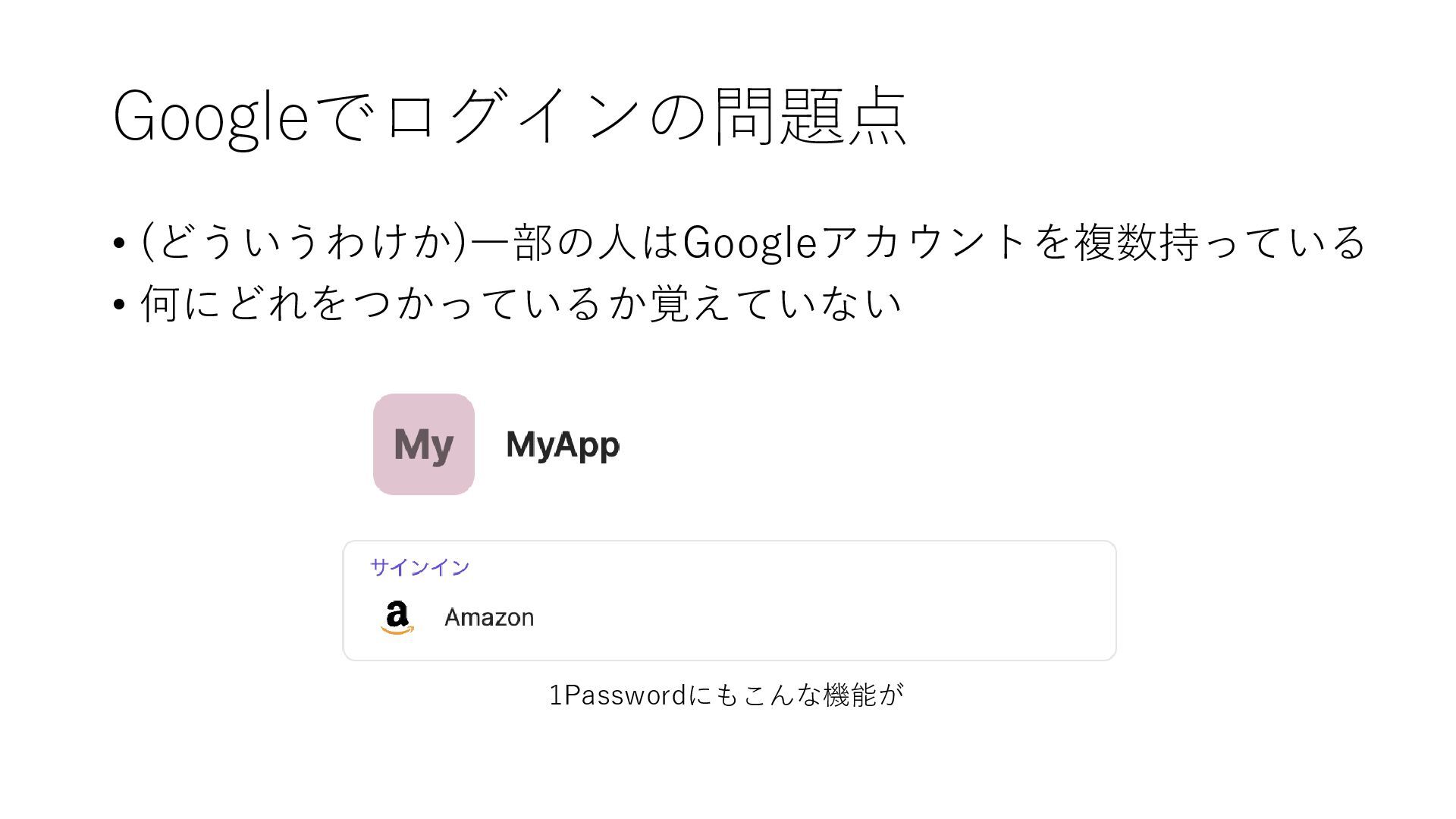Click 一部の人は in the first bullet
This screenshot has height=819, width=1456.
tap(576, 242)
